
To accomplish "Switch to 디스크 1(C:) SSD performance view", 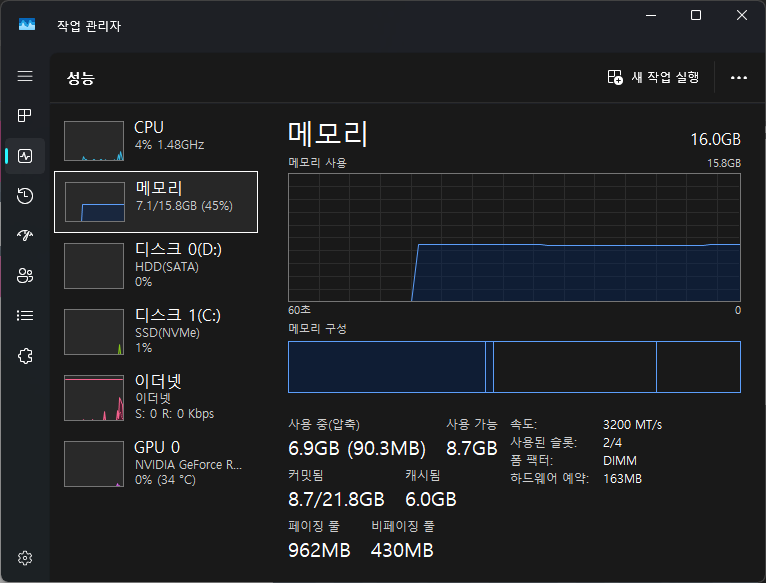I will click(155, 331).
